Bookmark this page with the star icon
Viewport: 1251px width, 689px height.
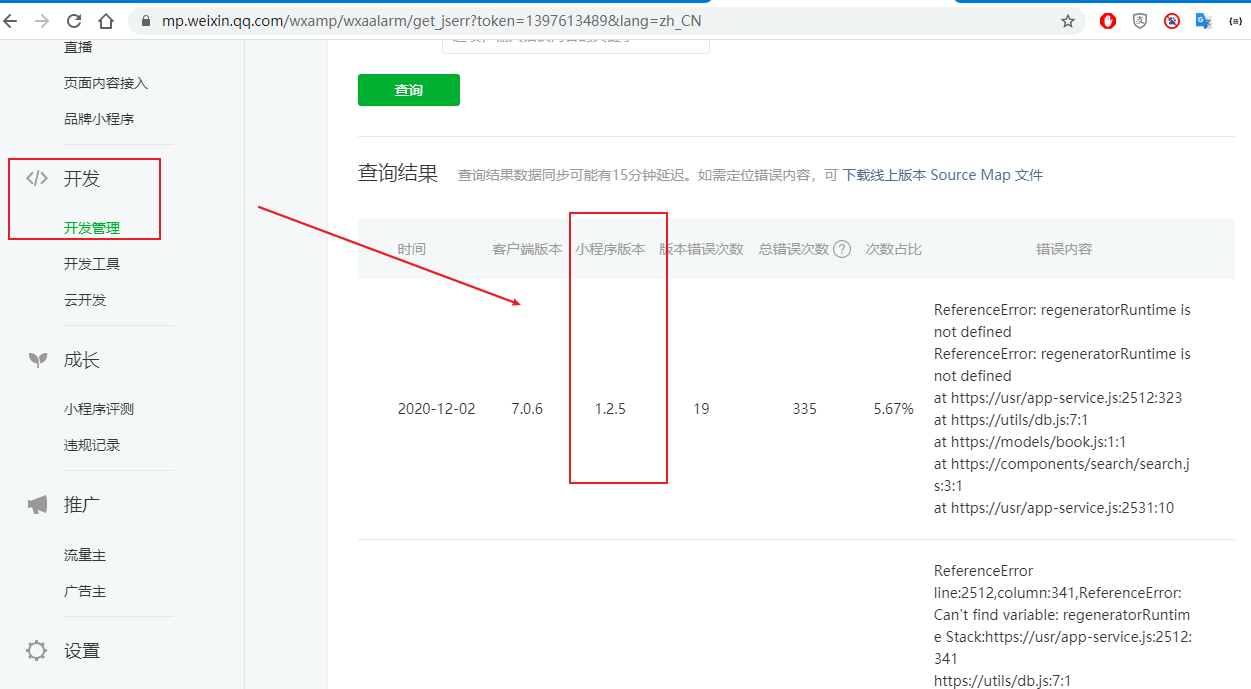(1068, 21)
